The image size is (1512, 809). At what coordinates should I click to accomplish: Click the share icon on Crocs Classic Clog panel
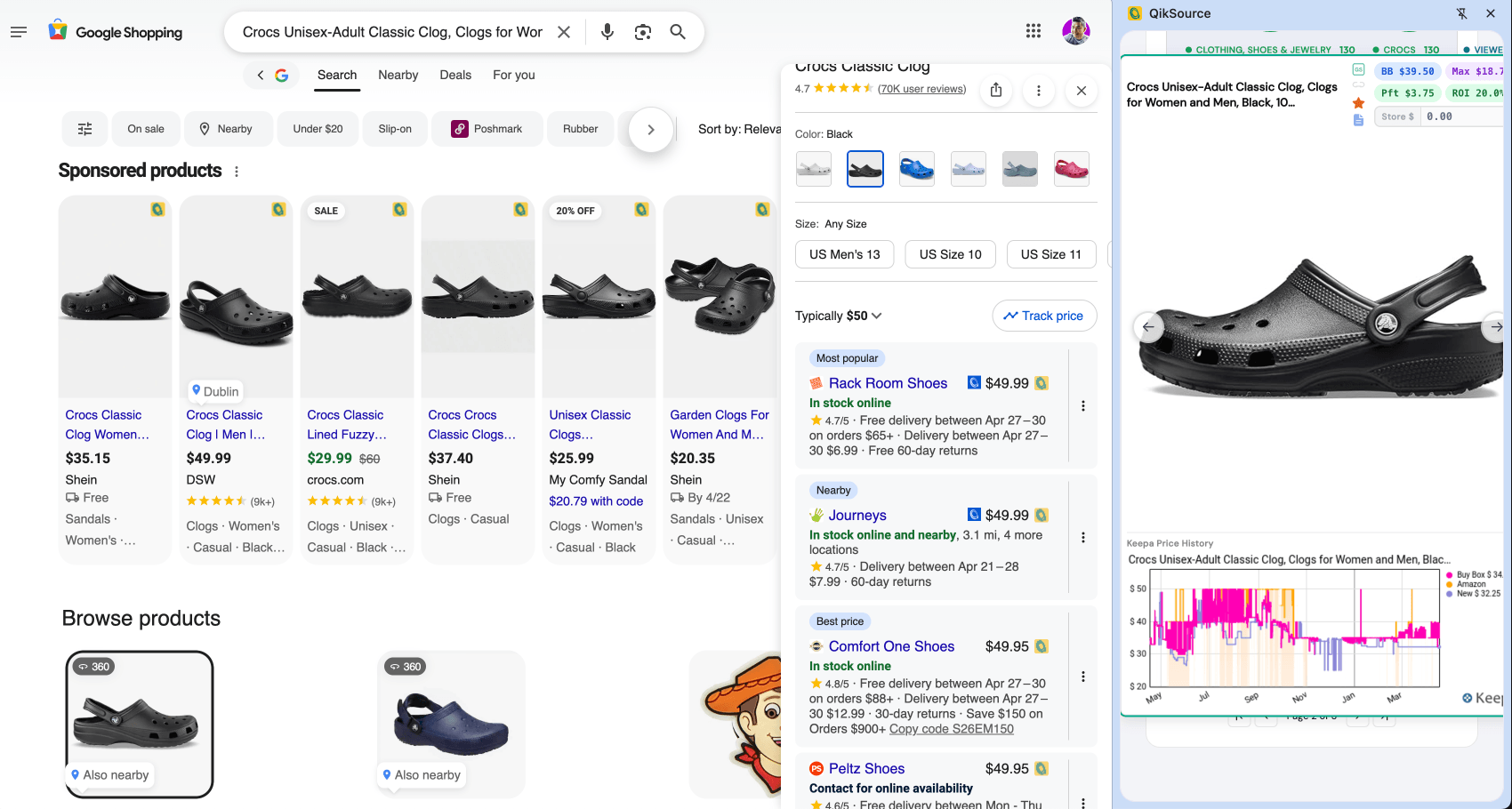click(x=996, y=90)
